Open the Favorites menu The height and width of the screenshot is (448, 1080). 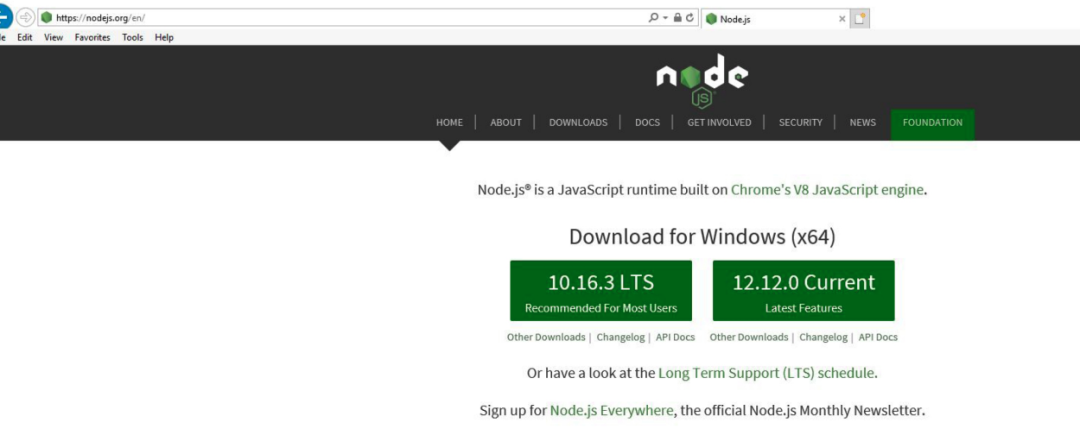click(92, 38)
